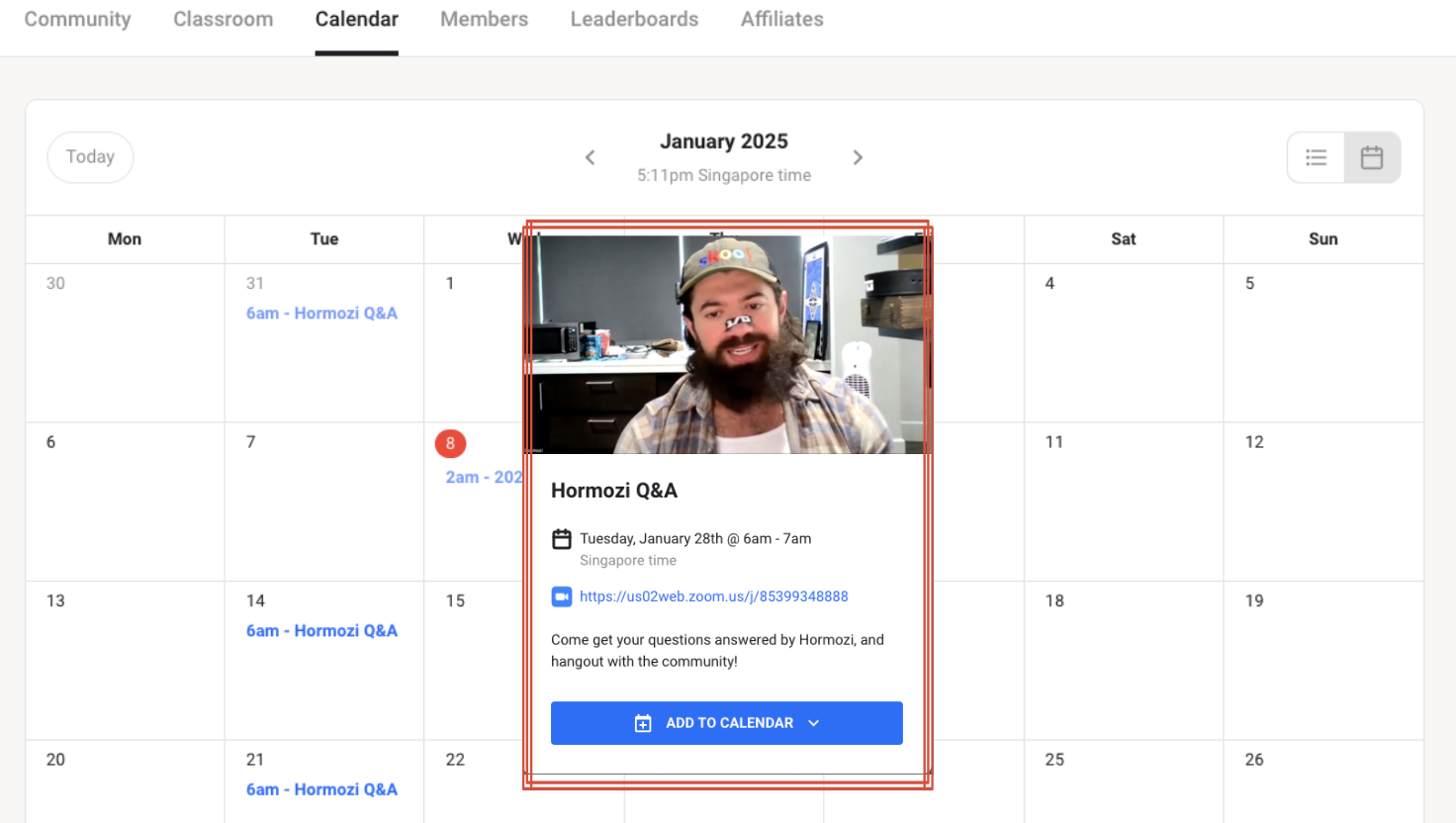
Task: Click the Mon column header
Action: (125, 239)
